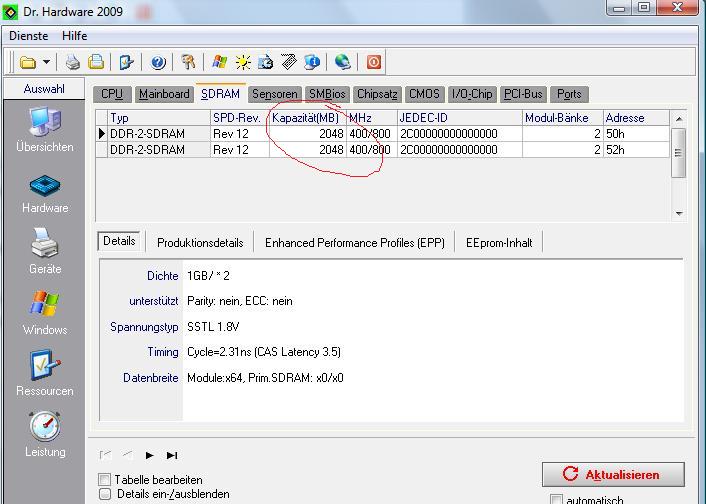The image size is (706, 504).
Task: Switch to the PCI-Bus tab
Action: [523, 94]
